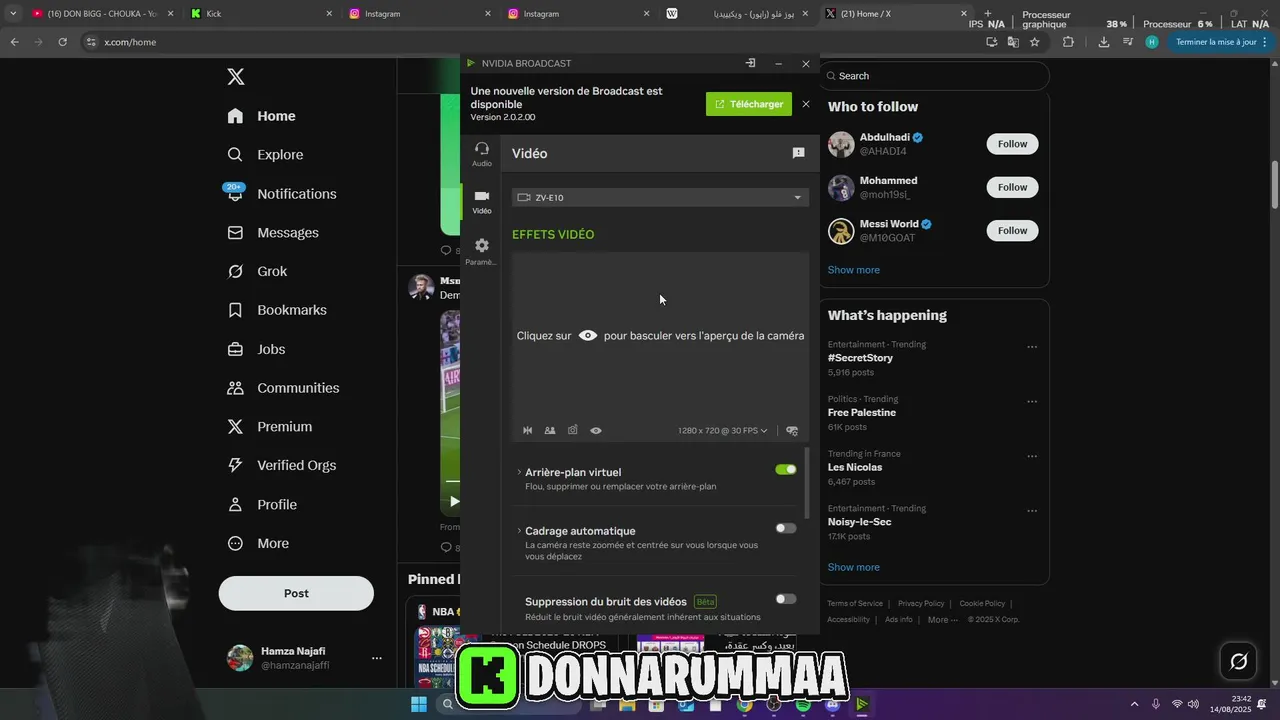Screen dimensions: 1280x720
Task: Click the Grok floating icon at bottom right
Action: pyautogui.click(x=1239, y=661)
